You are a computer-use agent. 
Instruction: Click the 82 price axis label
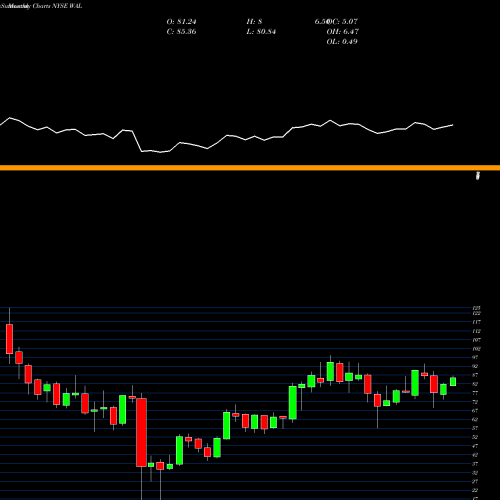click(x=475, y=384)
